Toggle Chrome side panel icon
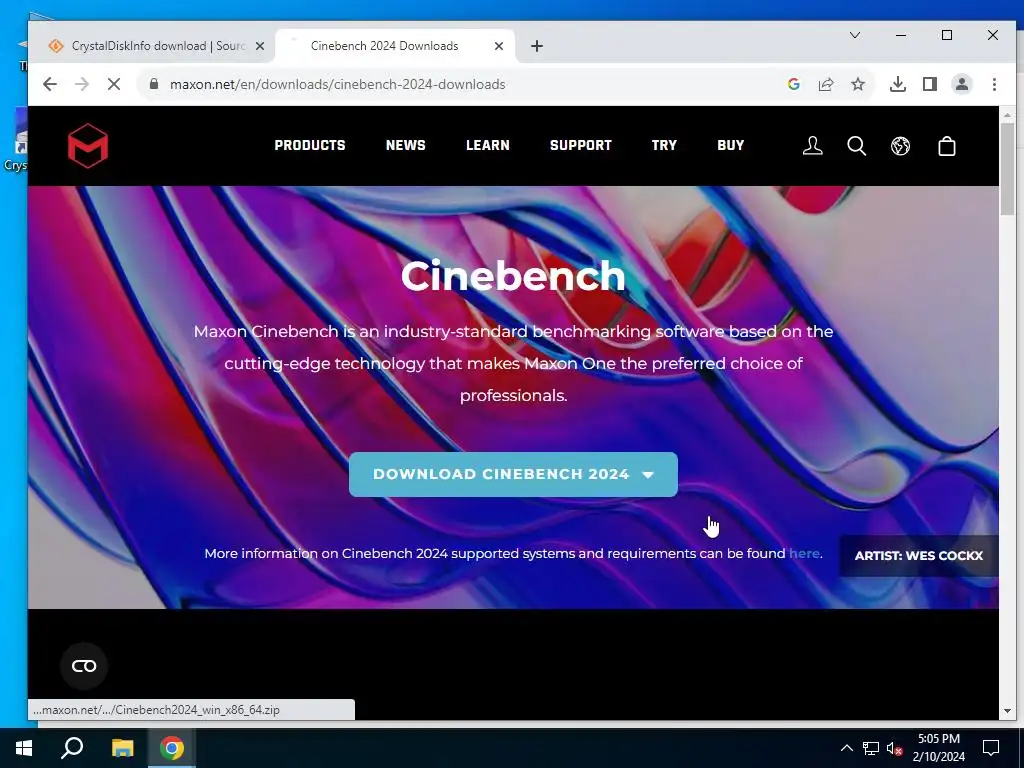 click(930, 84)
